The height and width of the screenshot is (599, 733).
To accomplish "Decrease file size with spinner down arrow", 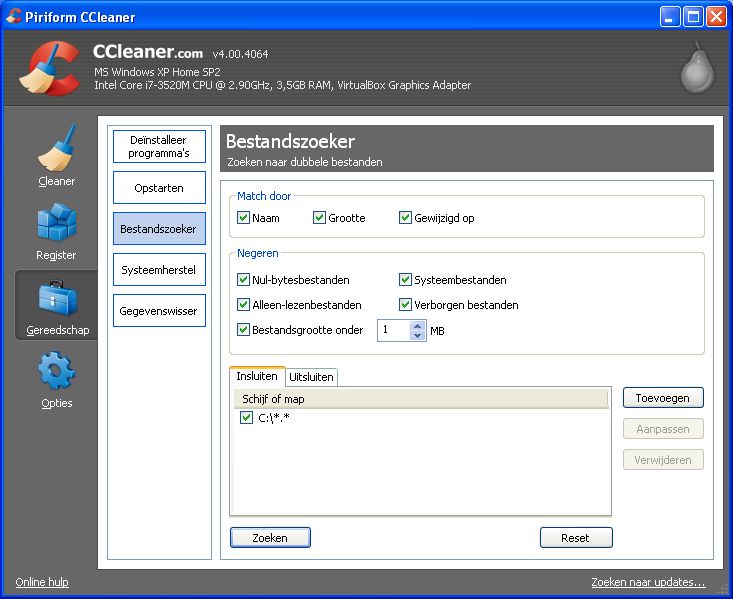I will click(x=417, y=336).
